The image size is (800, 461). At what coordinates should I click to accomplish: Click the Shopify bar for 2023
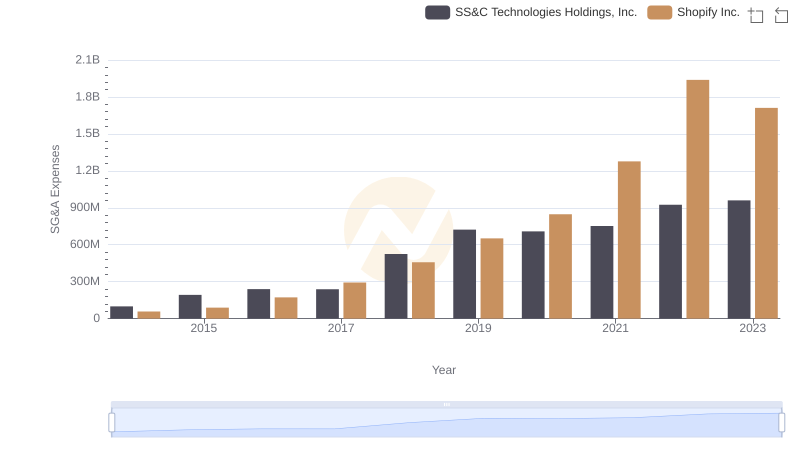pyautogui.click(x=766, y=213)
